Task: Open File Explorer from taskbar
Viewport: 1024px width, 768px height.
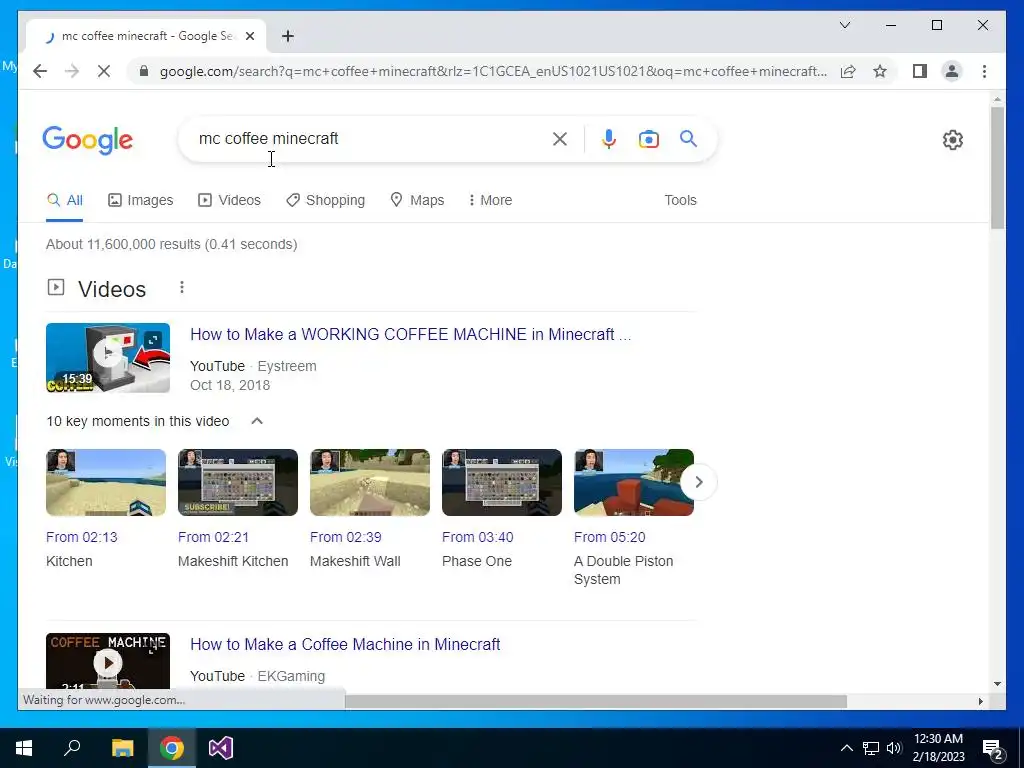Action: tap(122, 748)
